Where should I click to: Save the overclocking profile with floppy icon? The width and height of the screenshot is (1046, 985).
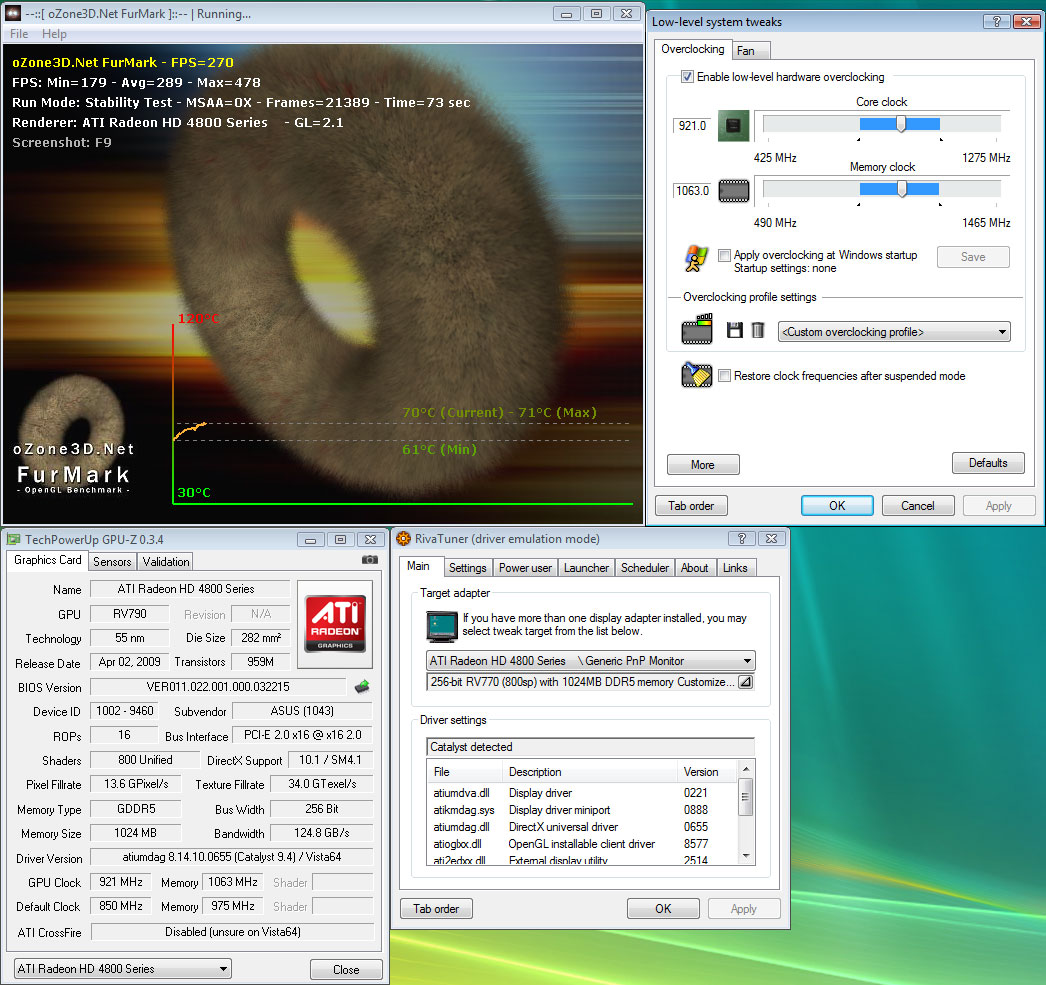click(x=734, y=330)
